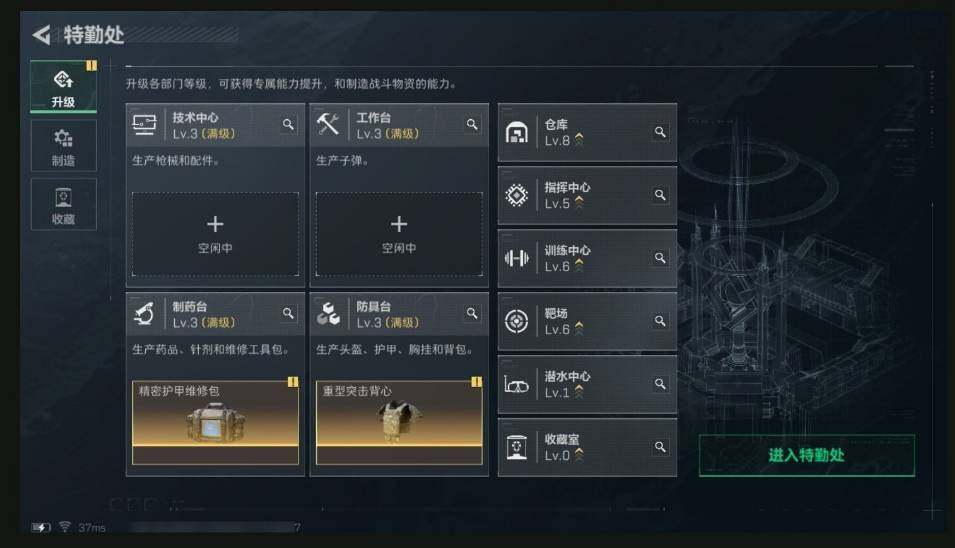
Task: Click the 进入特勤处 button
Action: pos(806,455)
